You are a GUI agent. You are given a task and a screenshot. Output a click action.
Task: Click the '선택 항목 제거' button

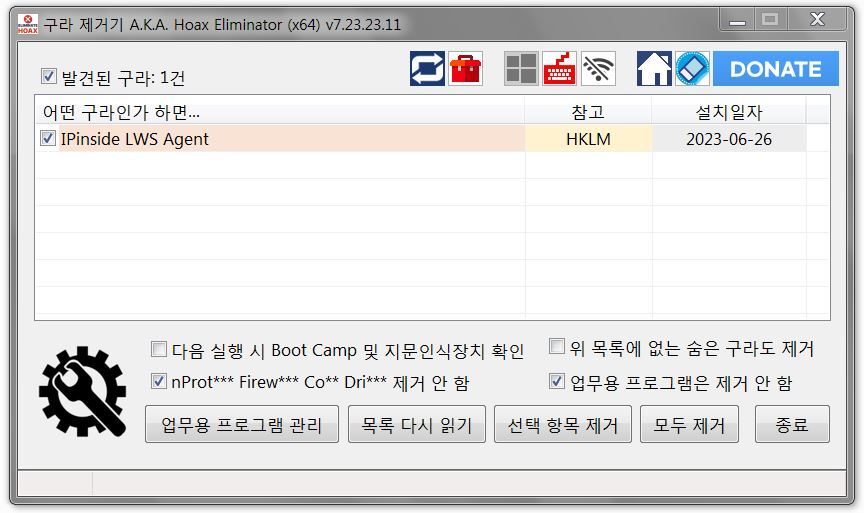563,424
